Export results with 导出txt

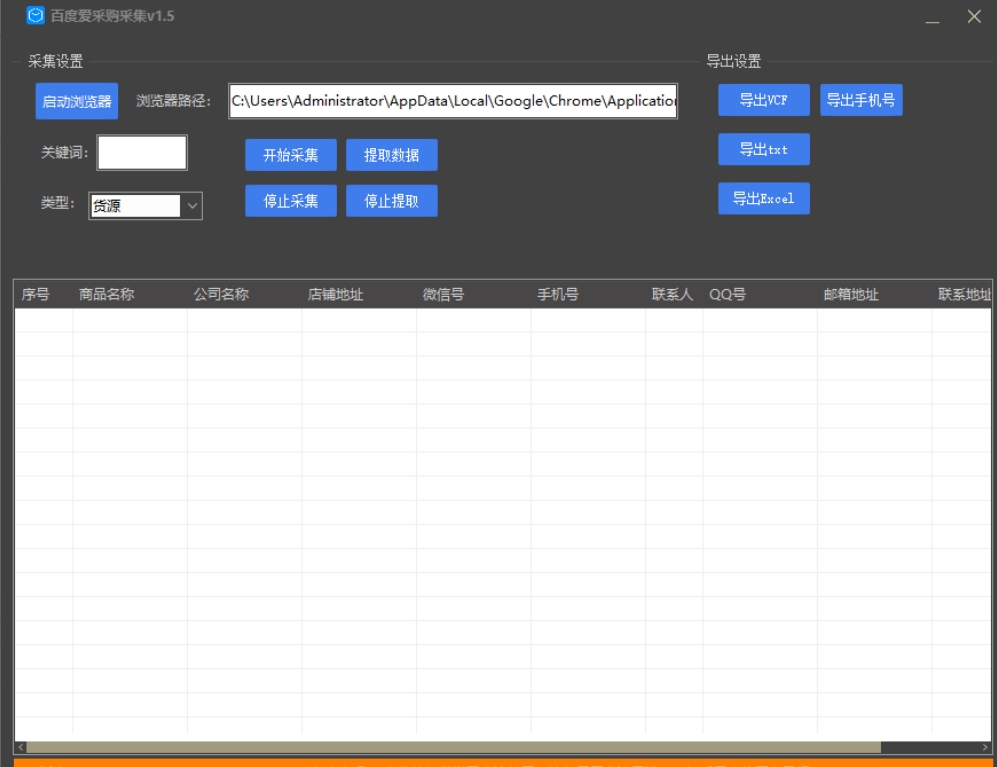764,149
